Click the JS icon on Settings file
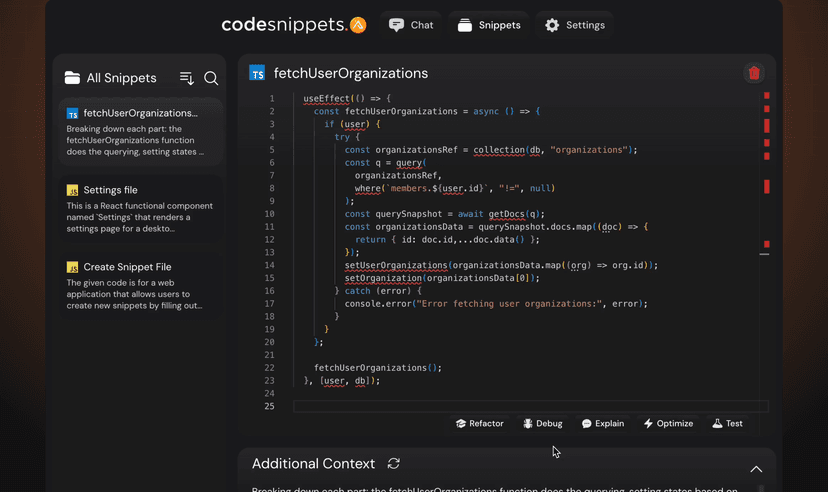Image resolution: width=828 pixels, height=492 pixels. 72,190
